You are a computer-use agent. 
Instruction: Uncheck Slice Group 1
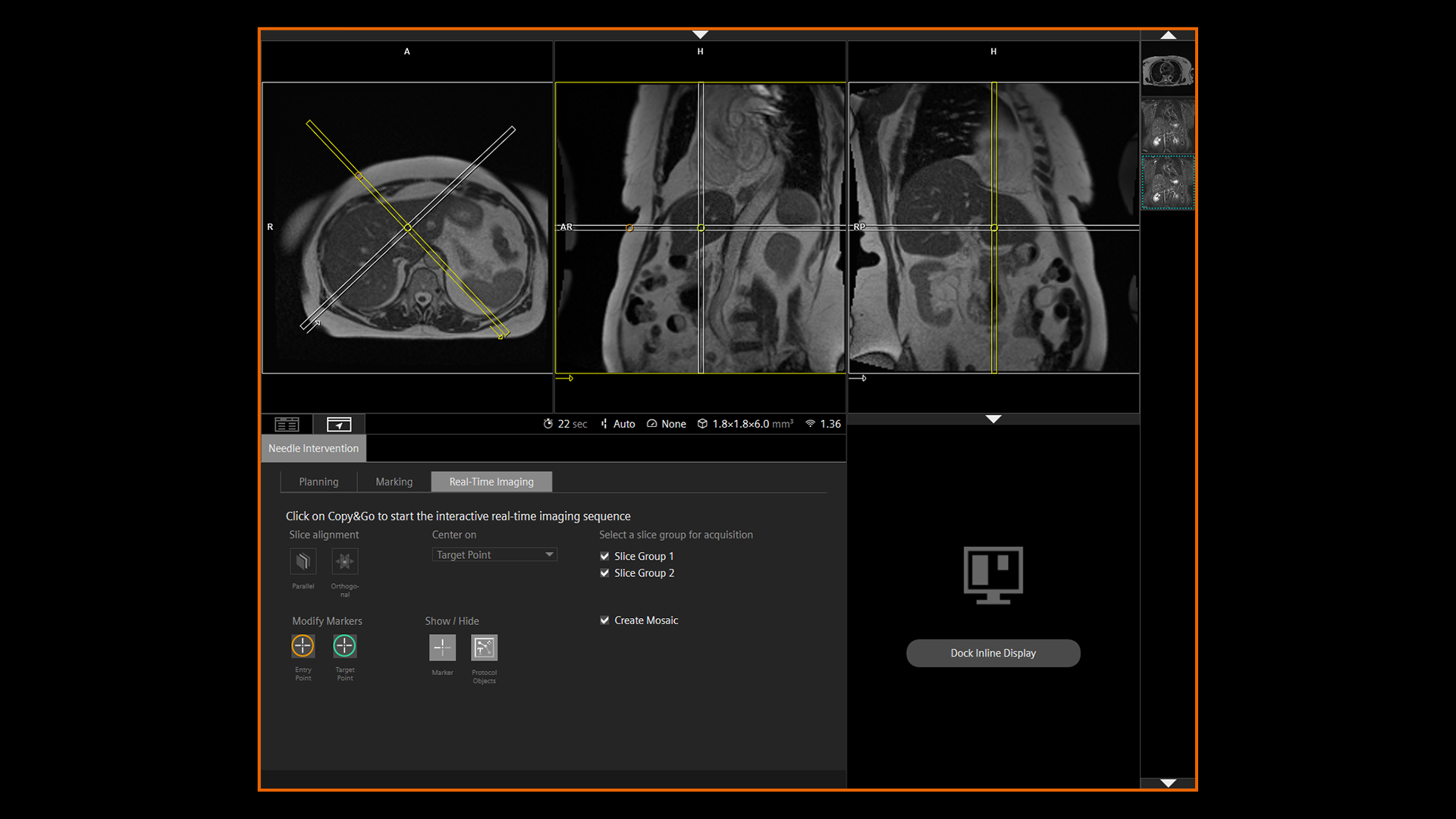point(604,556)
